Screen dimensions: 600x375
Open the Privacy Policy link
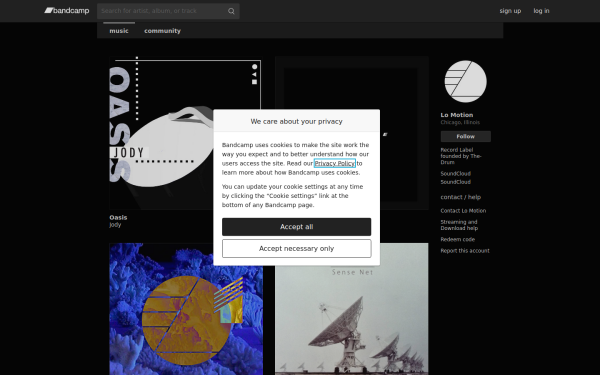pos(334,163)
